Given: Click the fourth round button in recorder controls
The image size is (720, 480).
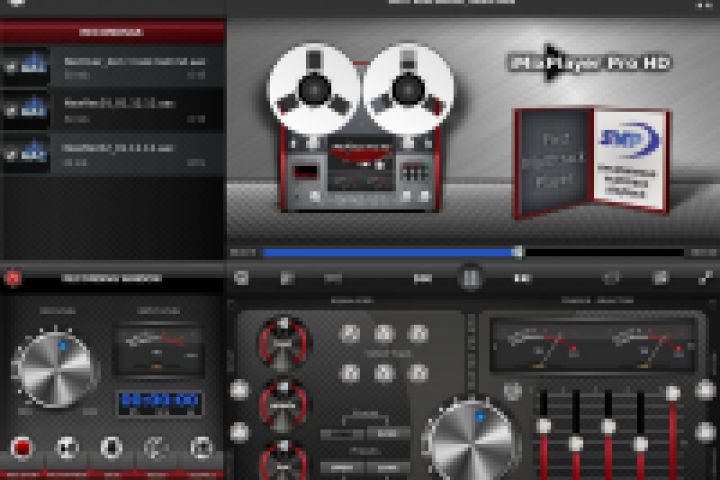Looking at the screenshot, I should pos(157,447).
